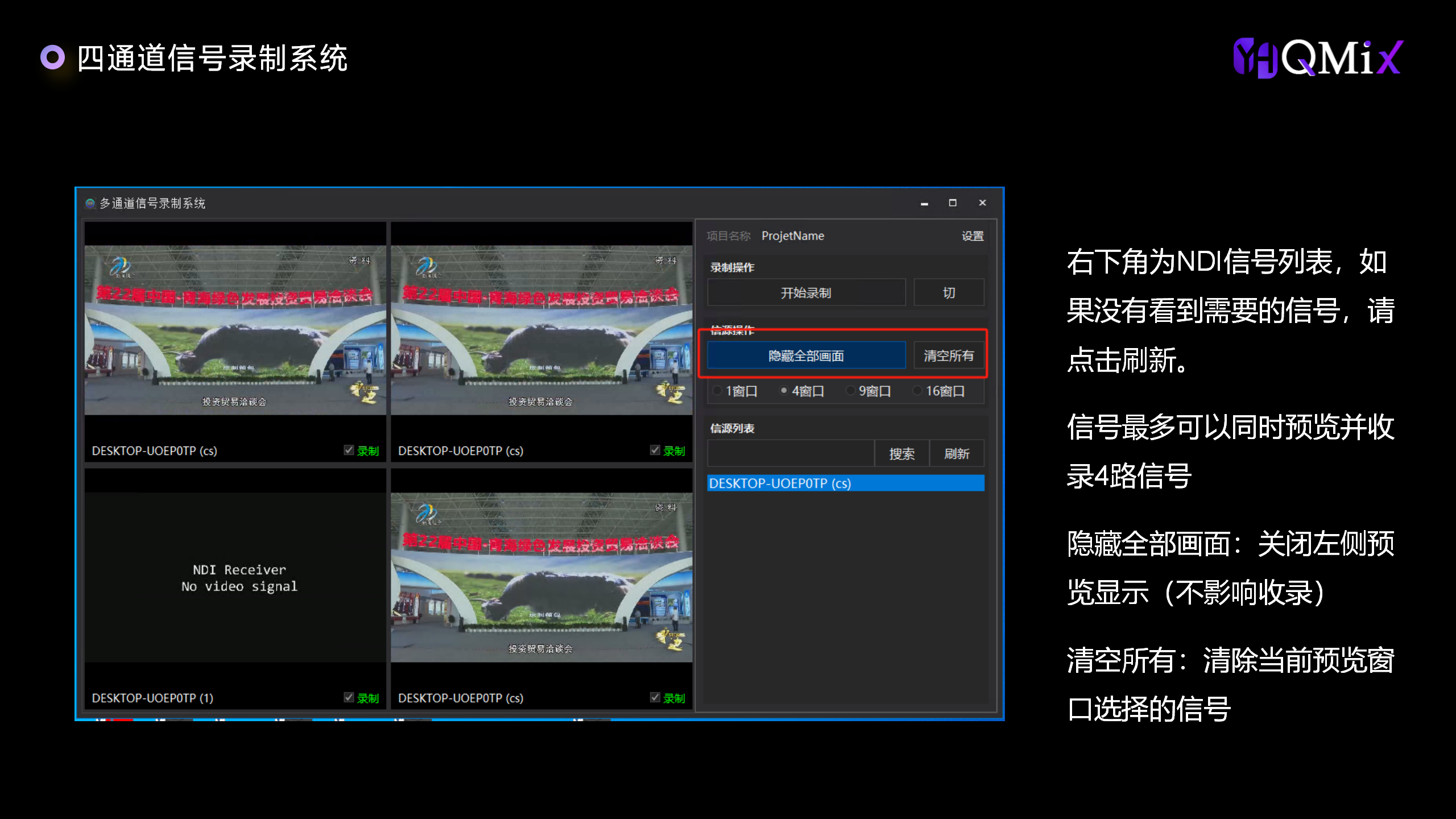Minimize the multi-channel recording window

click(924, 203)
